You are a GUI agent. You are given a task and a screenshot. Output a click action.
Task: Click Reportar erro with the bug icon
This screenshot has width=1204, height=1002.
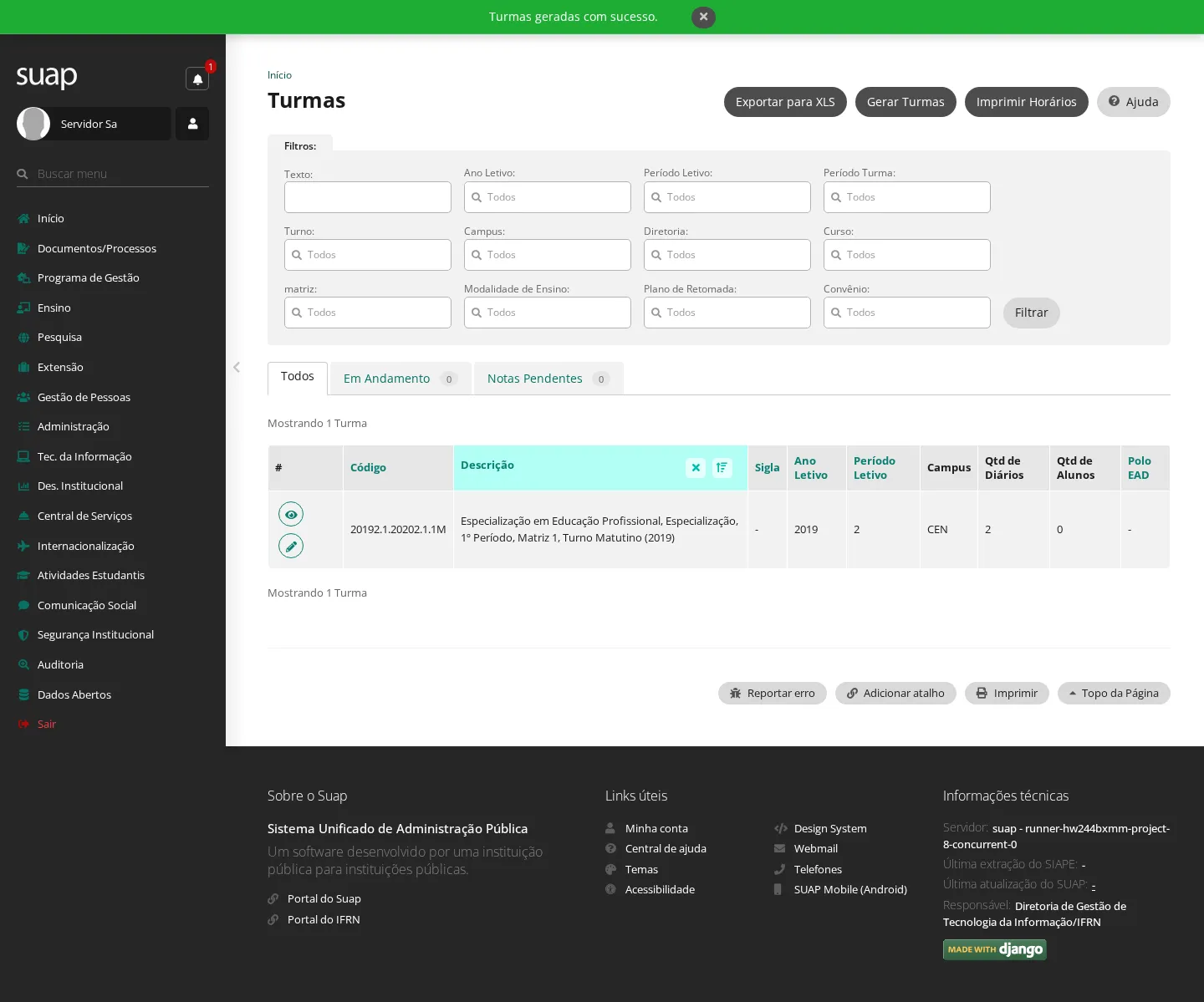[x=773, y=694]
